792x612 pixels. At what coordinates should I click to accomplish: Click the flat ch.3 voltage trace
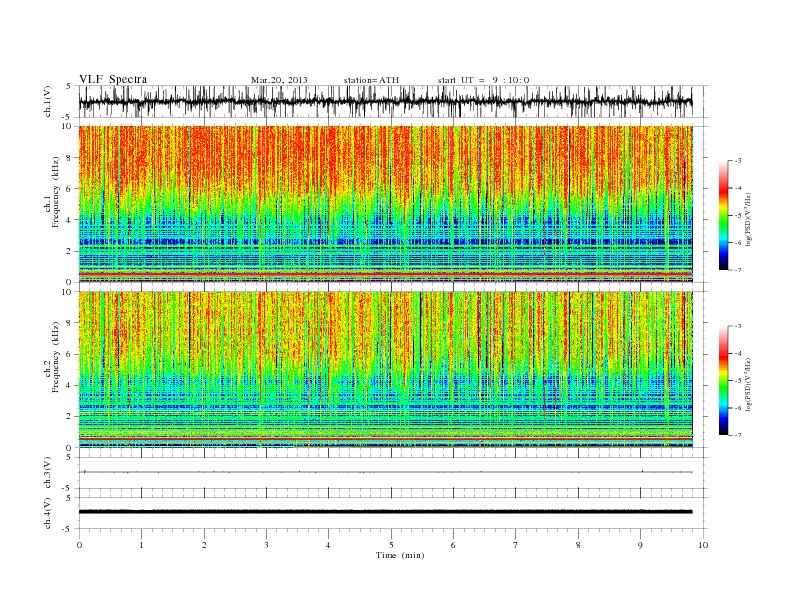coord(385,472)
